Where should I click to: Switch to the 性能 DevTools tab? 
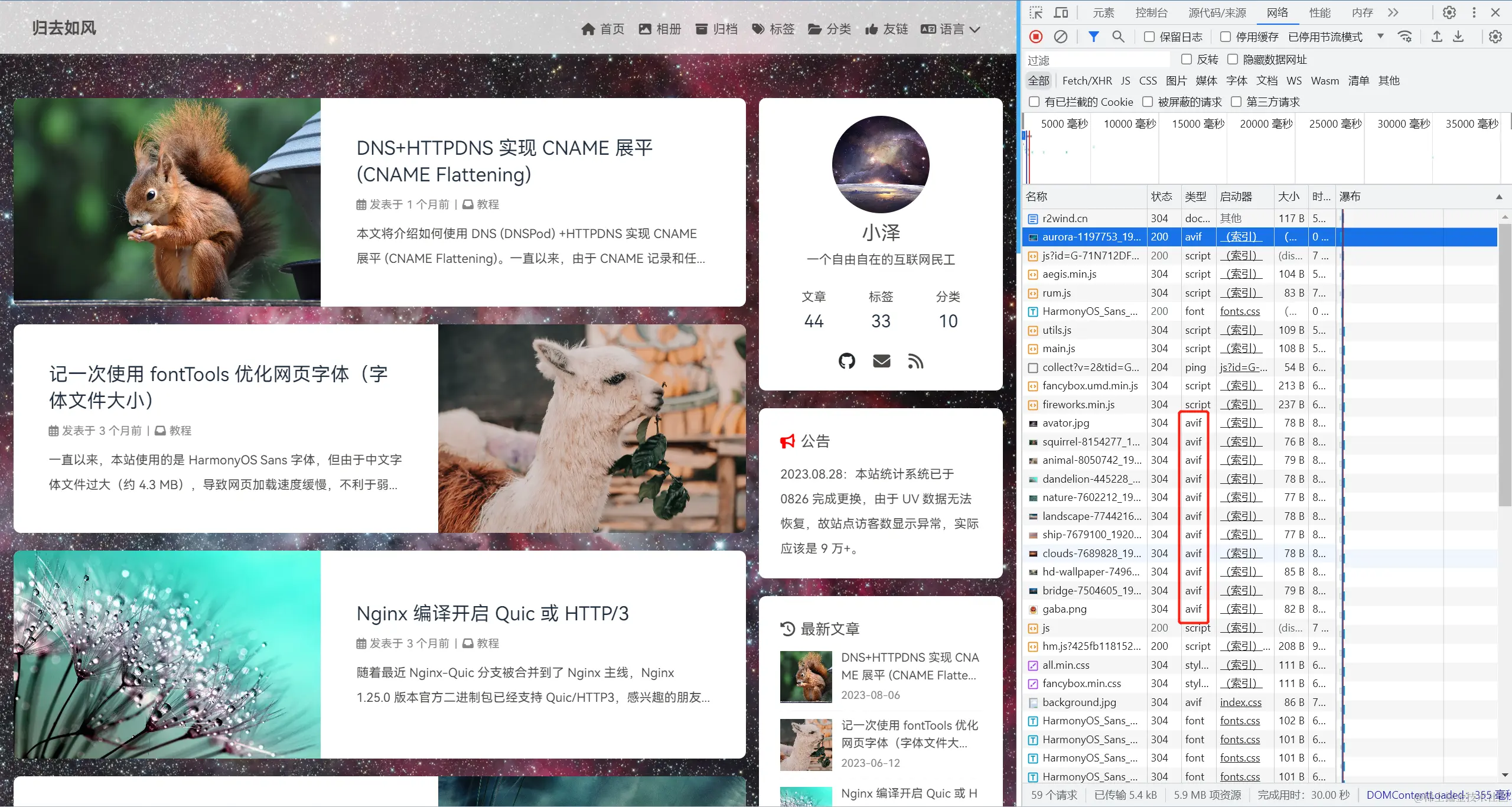pyautogui.click(x=1320, y=12)
